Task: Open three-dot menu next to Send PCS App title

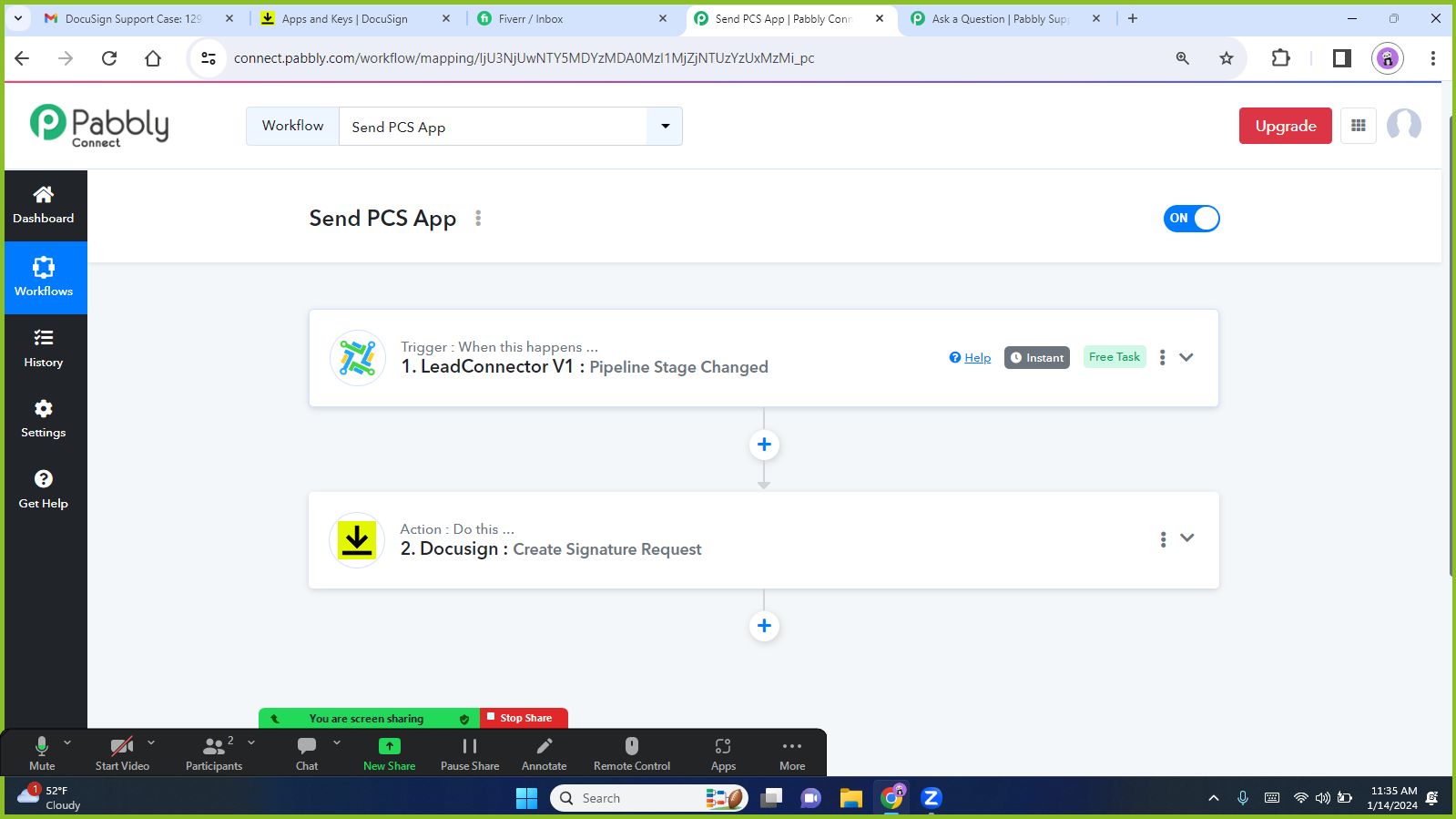Action: pos(478,219)
